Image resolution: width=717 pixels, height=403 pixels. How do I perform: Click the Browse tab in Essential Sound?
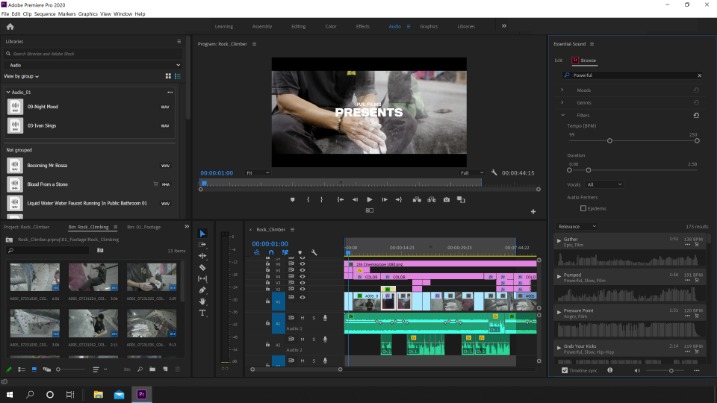pyautogui.click(x=587, y=60)
